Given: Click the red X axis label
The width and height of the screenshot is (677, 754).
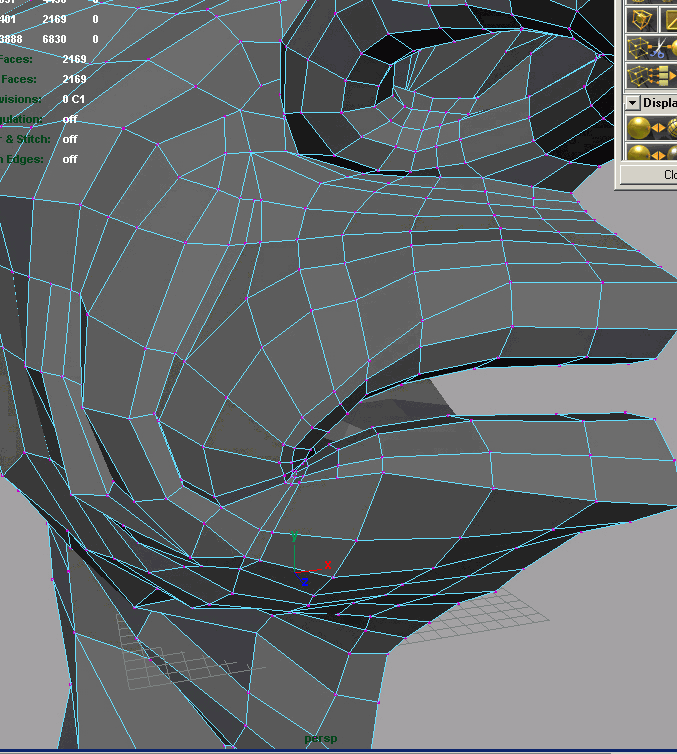Looking at the screenshot, I should click(x=327, y=566).
